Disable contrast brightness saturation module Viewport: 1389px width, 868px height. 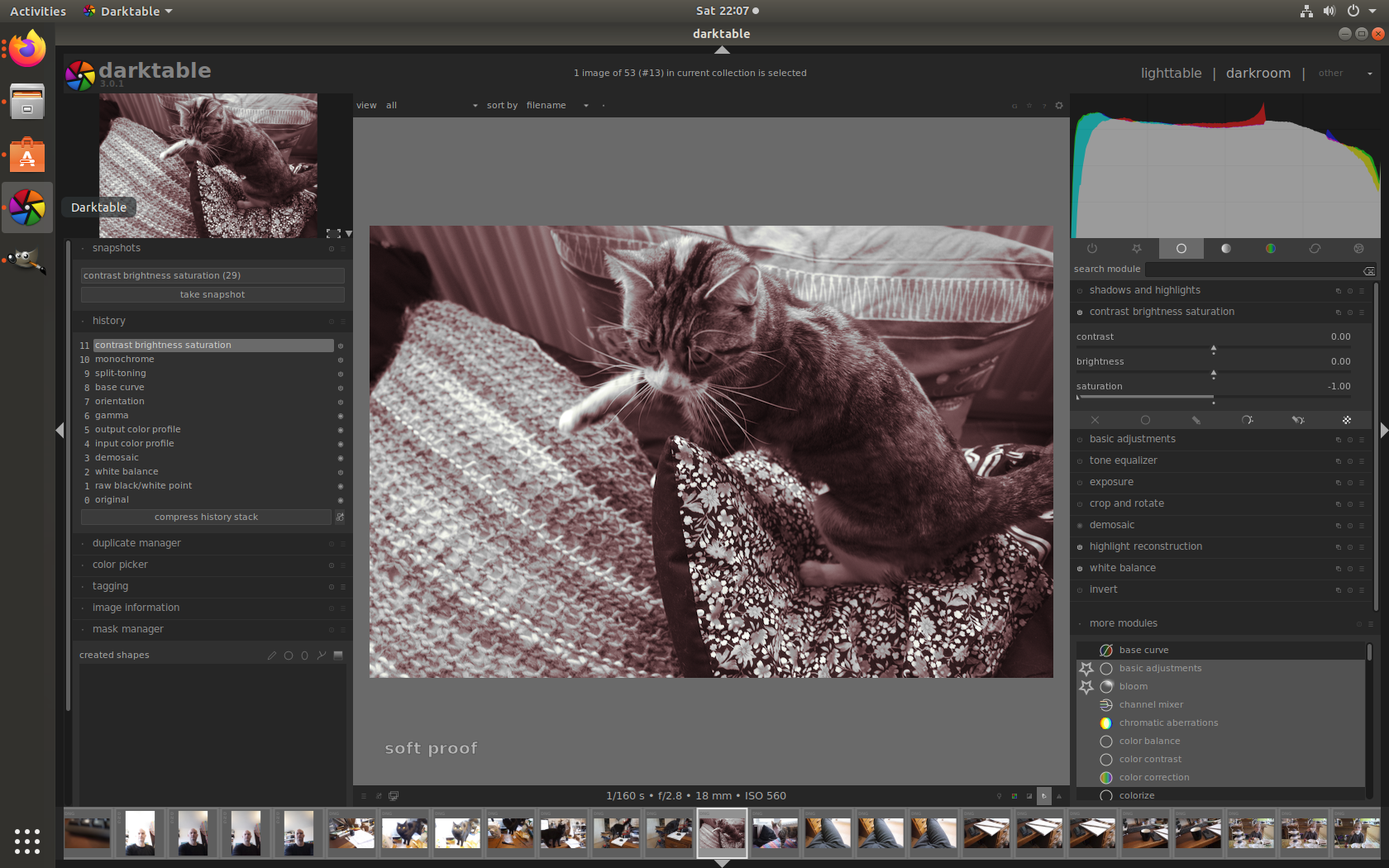click(x=1080, y=312)
